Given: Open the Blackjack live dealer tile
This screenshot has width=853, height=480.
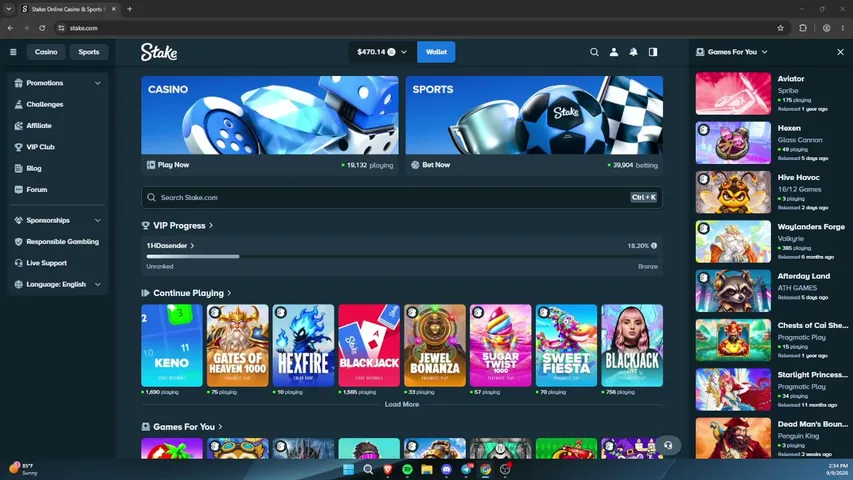Looking at the screenshot, I should coord(632,346).
